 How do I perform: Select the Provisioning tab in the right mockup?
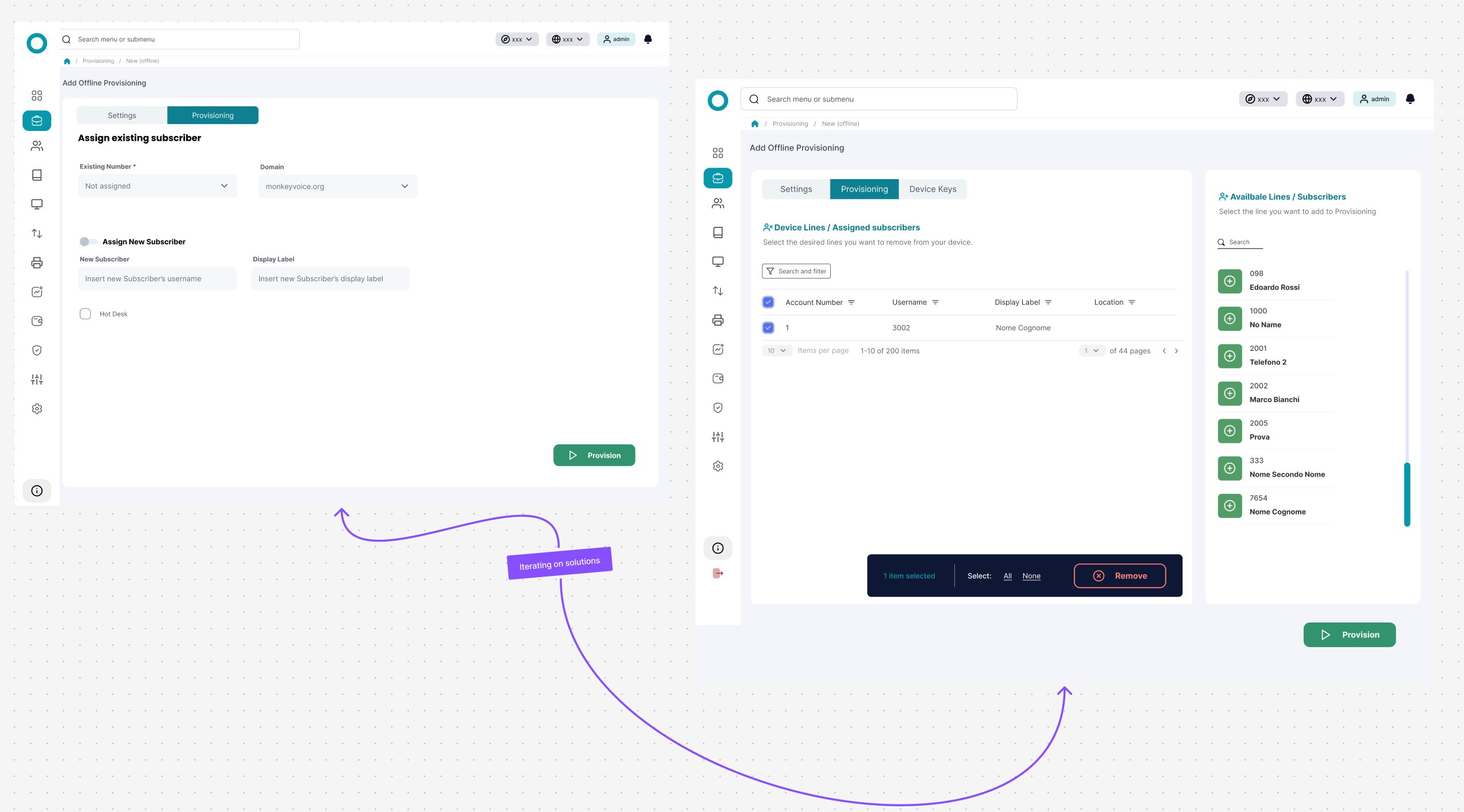coord(864,189)
